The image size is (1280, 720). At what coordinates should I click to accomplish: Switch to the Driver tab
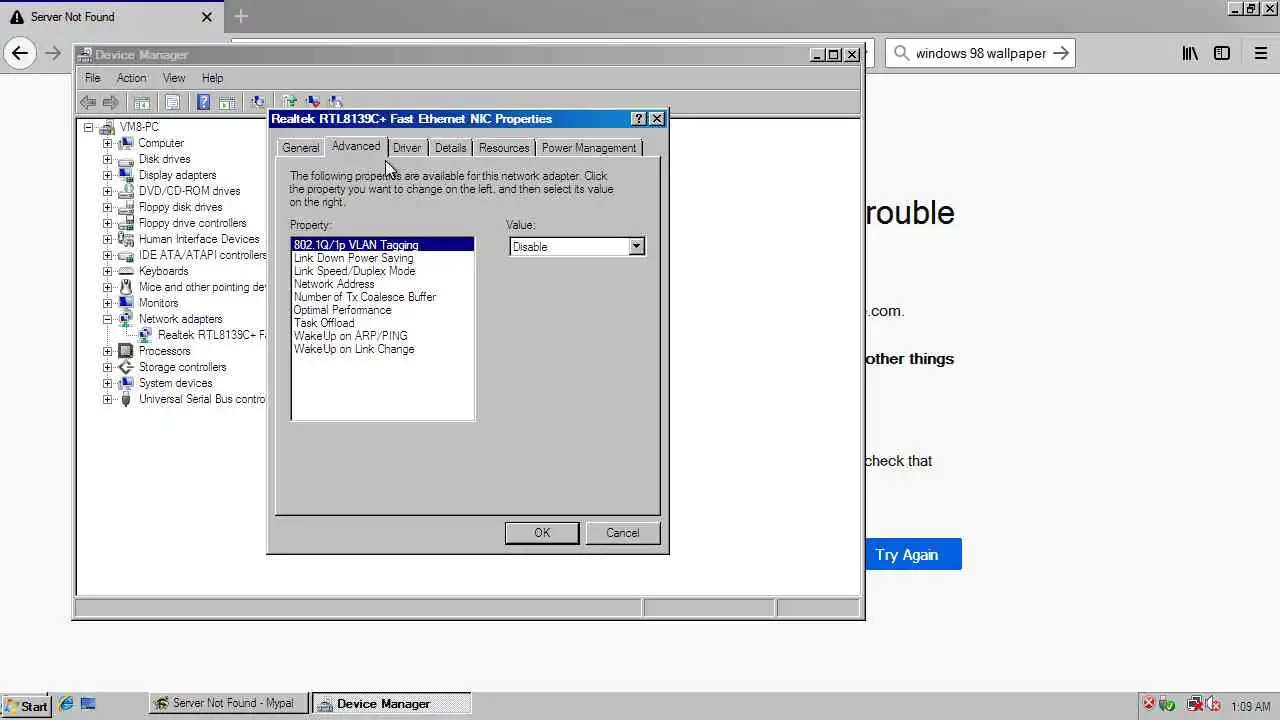pyautogui.click(x=407, y=148)
